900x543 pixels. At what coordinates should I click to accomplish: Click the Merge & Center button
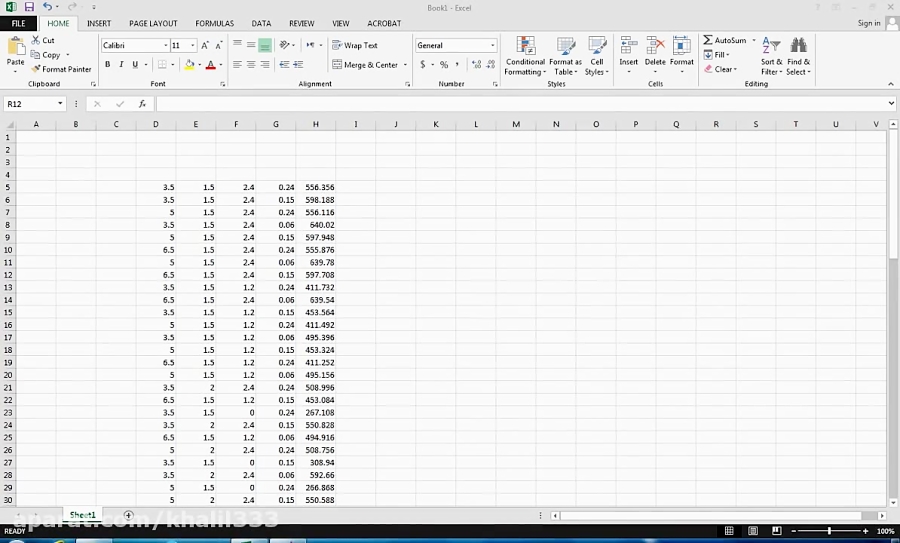click(365, 65)
